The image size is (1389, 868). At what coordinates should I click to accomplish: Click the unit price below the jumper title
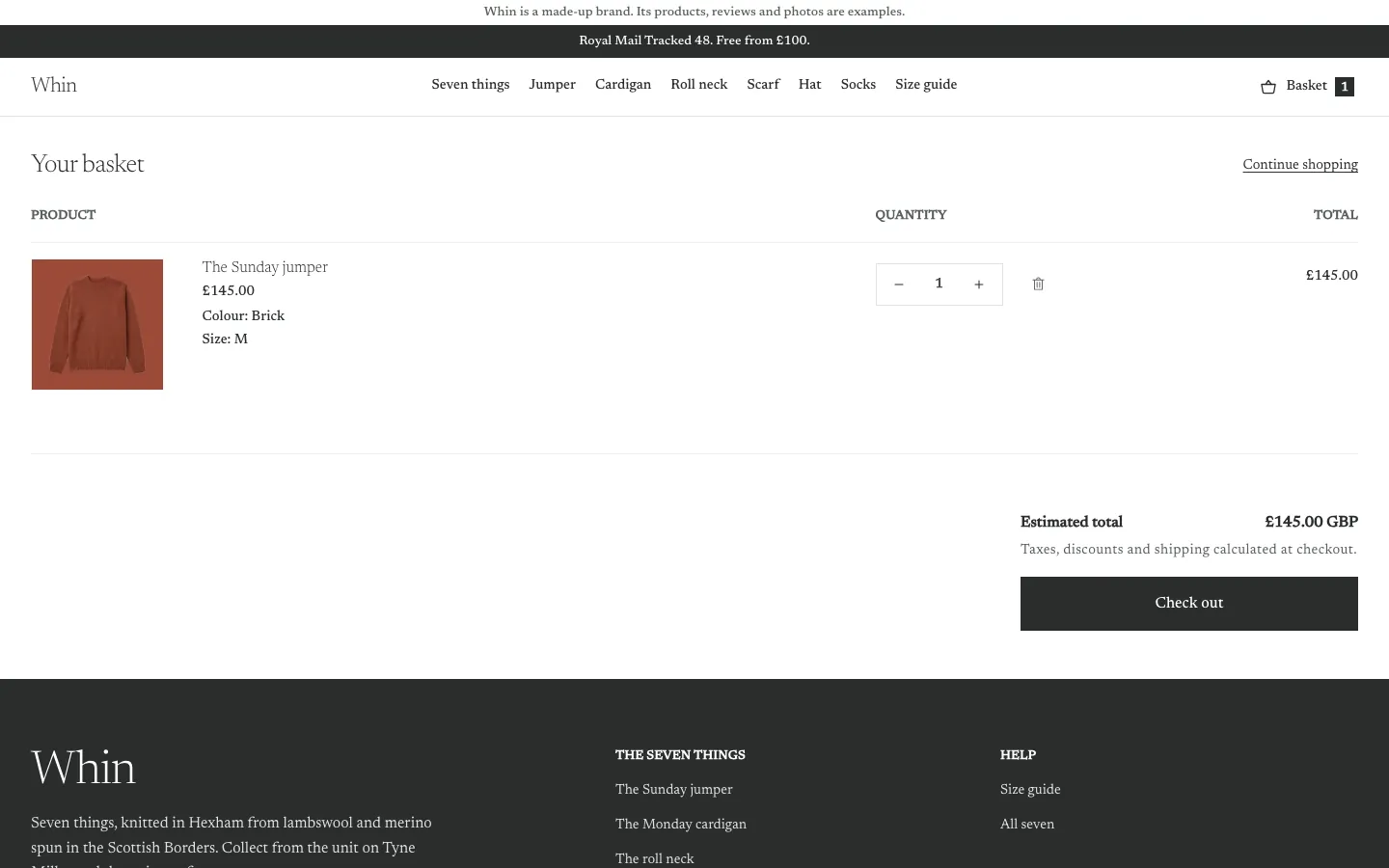(x=229, y=290)
